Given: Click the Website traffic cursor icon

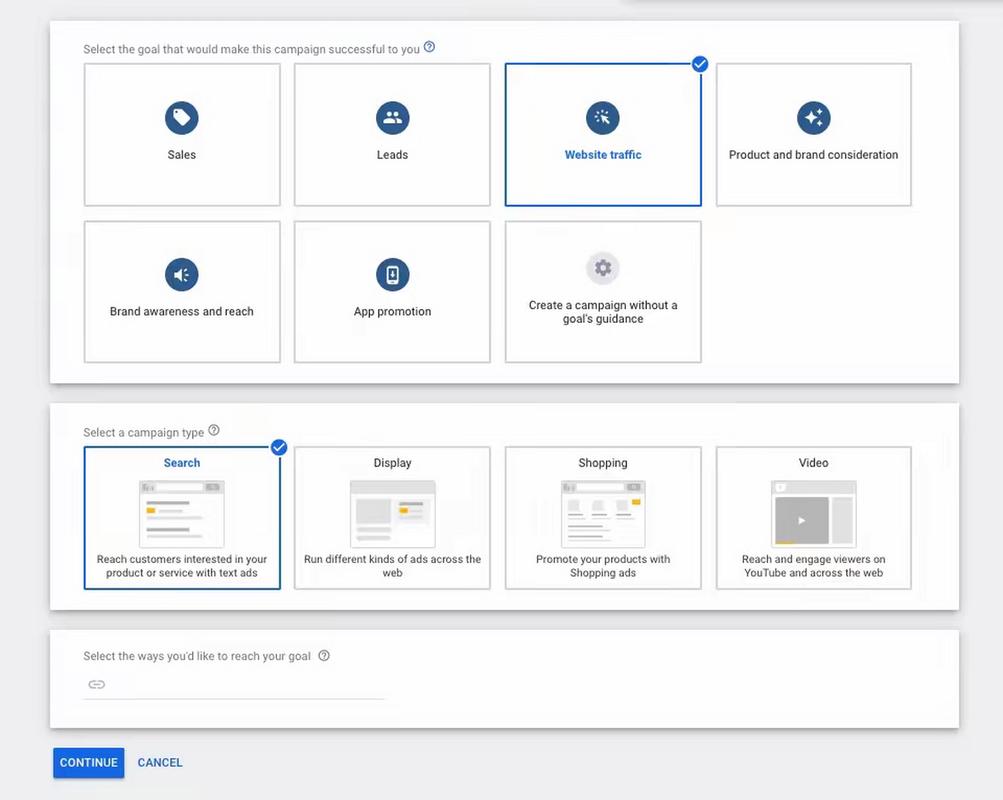Looking at the screenshot, I should [x=603, y=118].
